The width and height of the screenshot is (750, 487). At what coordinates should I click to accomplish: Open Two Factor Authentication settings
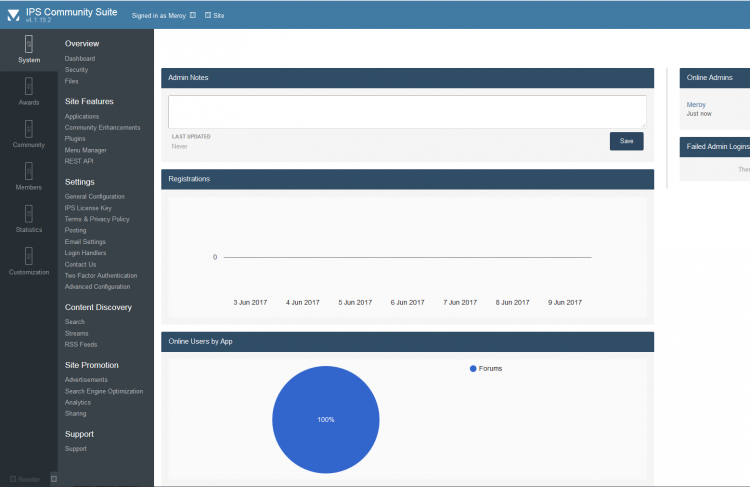[x=101, y=275]
